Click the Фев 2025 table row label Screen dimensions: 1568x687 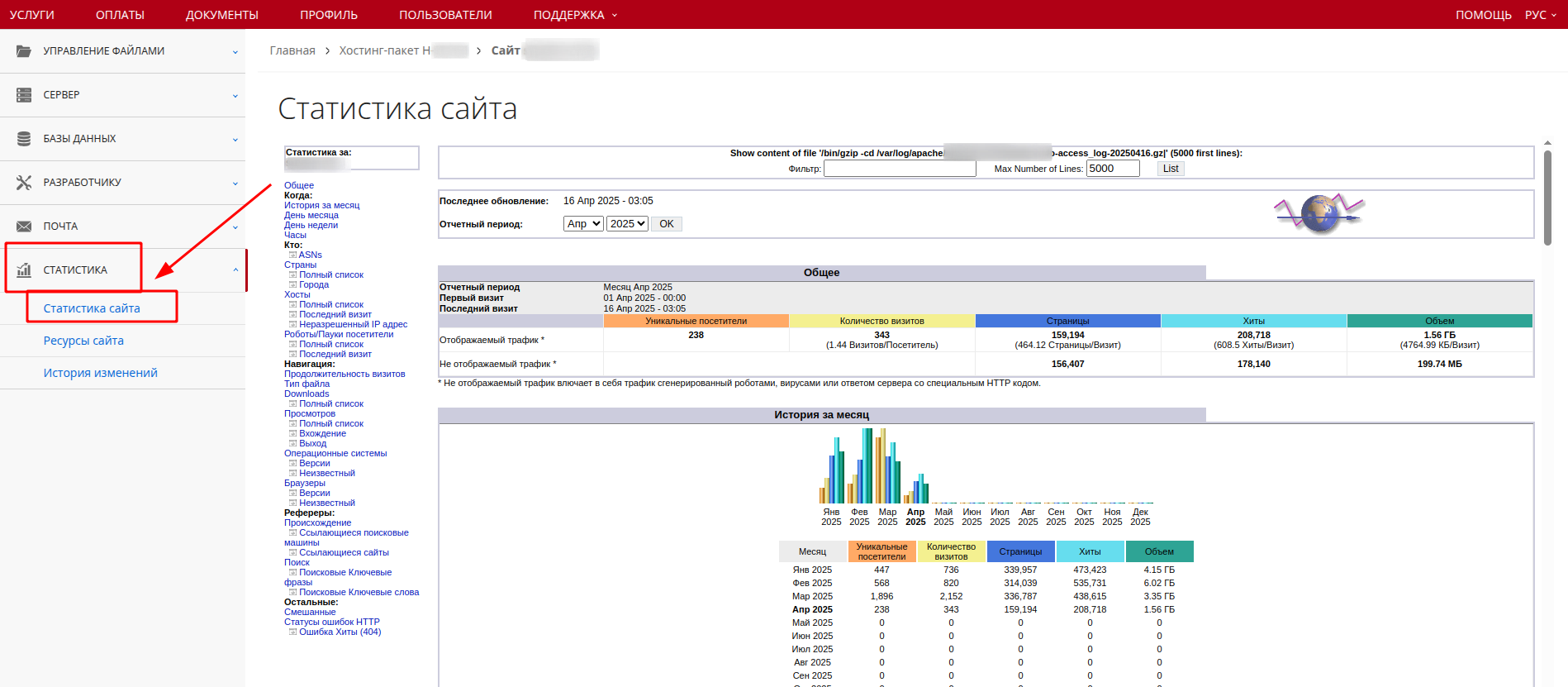coord(812,583)
